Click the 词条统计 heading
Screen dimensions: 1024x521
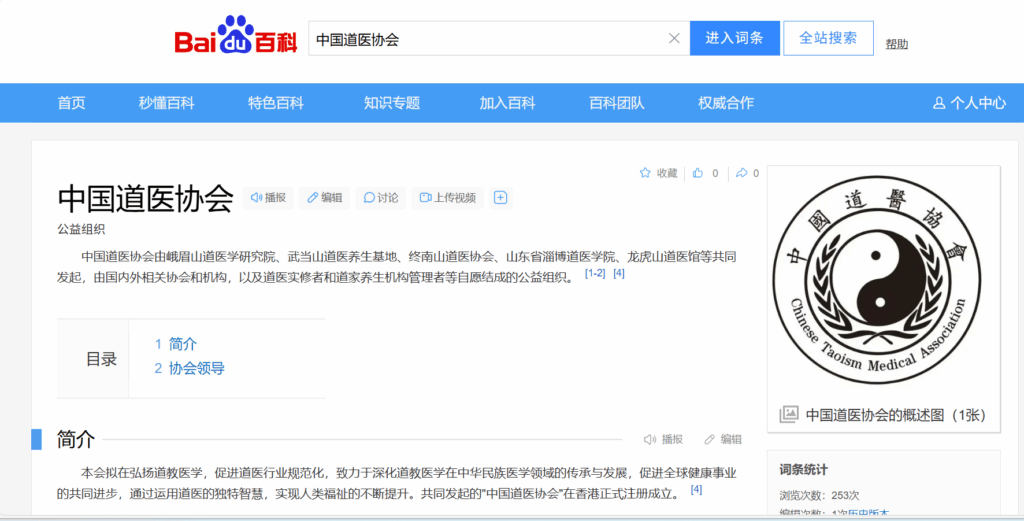coord(803,469)
